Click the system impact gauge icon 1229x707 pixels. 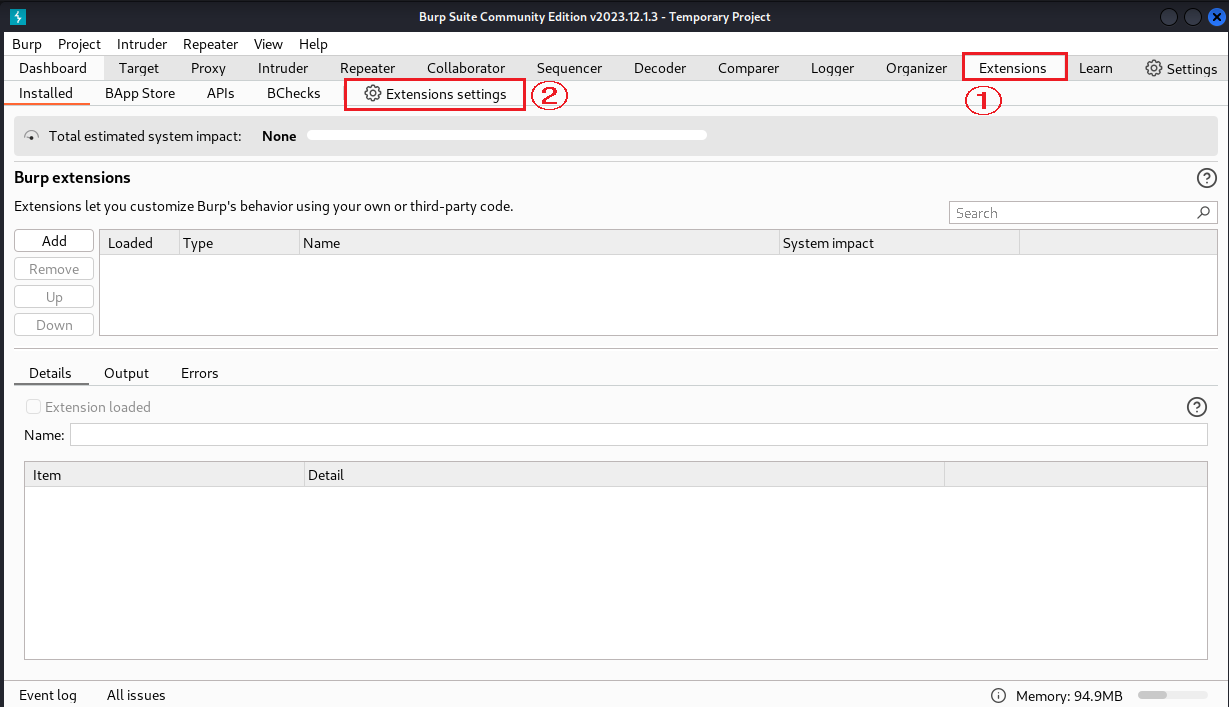tap(31, 136)
